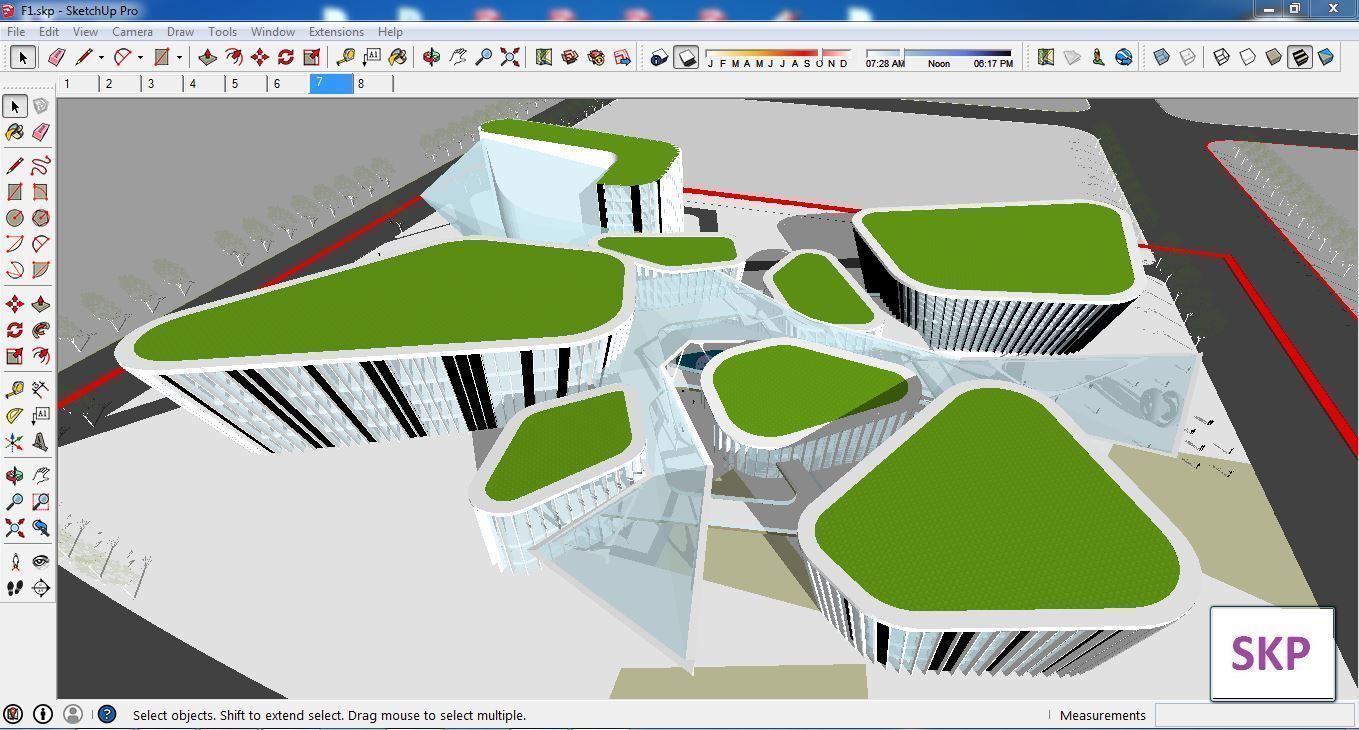
Task: Select the Move tool in top toolbar
Action: [259, 58]
